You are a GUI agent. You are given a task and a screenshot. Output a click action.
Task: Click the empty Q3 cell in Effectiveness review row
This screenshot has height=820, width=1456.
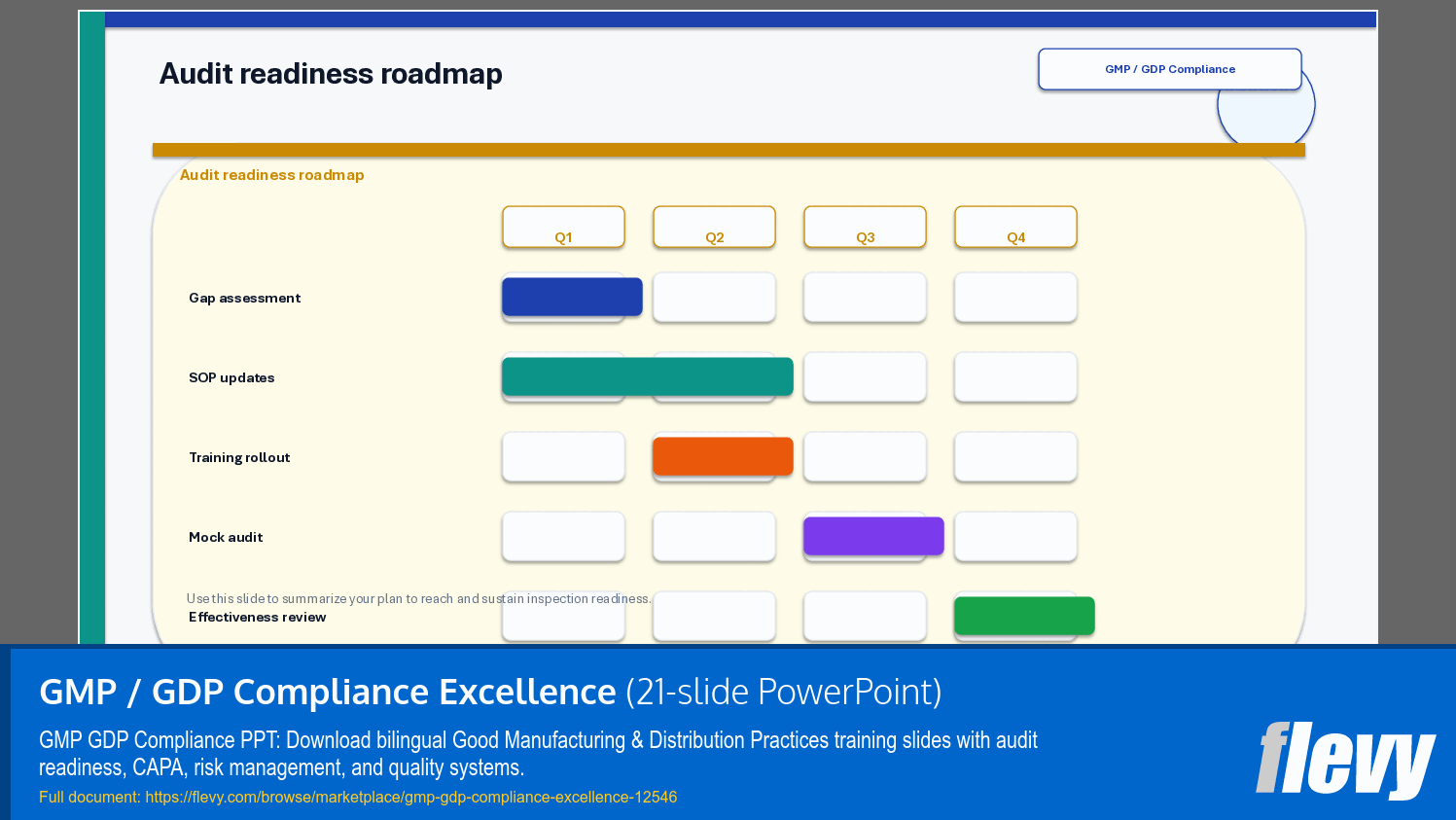[865, 616]
